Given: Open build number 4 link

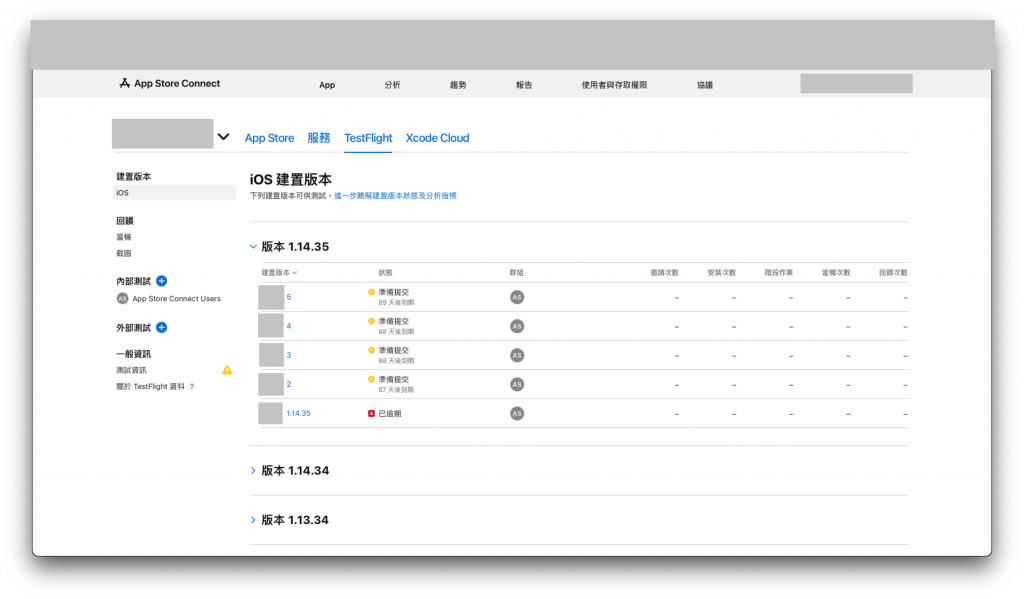Looking at the screenshot, I should point(289,326).
